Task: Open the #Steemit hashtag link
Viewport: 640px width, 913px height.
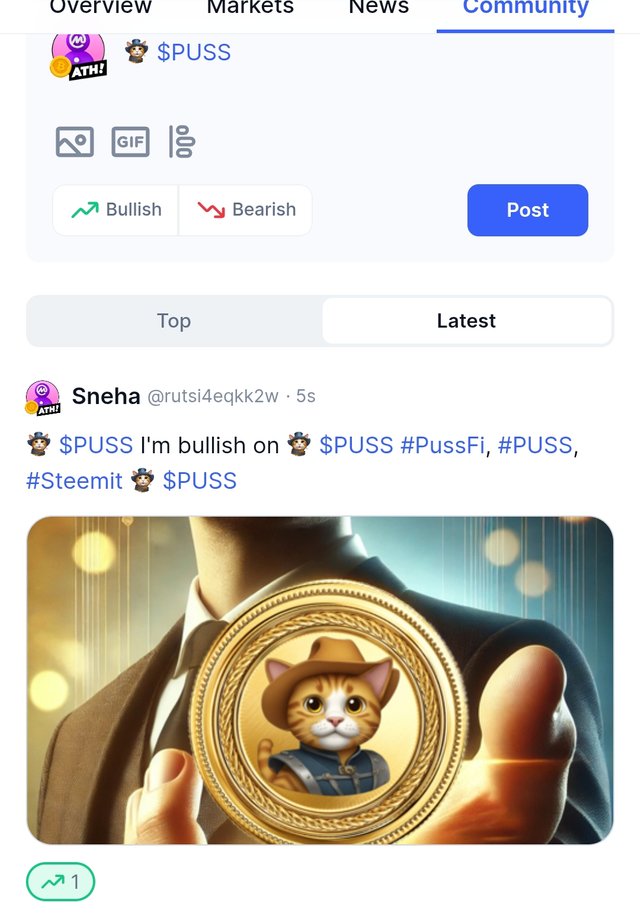Action: pos(75,481)
